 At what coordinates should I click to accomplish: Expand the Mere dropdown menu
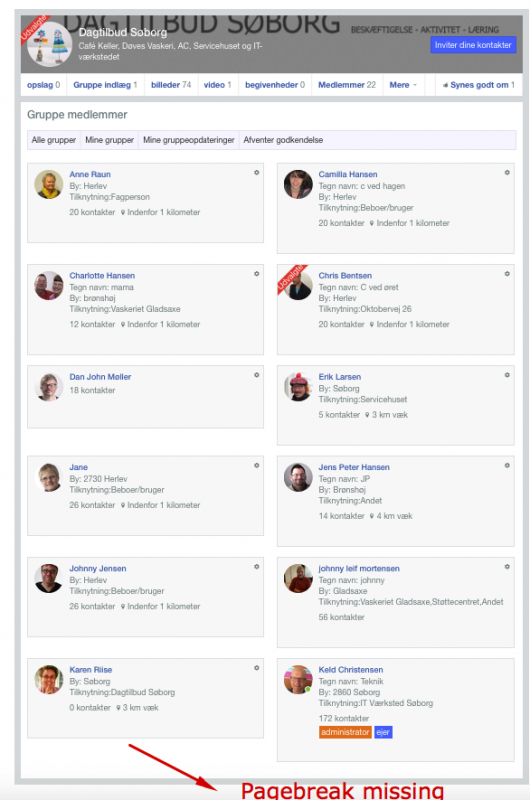click(x=403, y=85)
